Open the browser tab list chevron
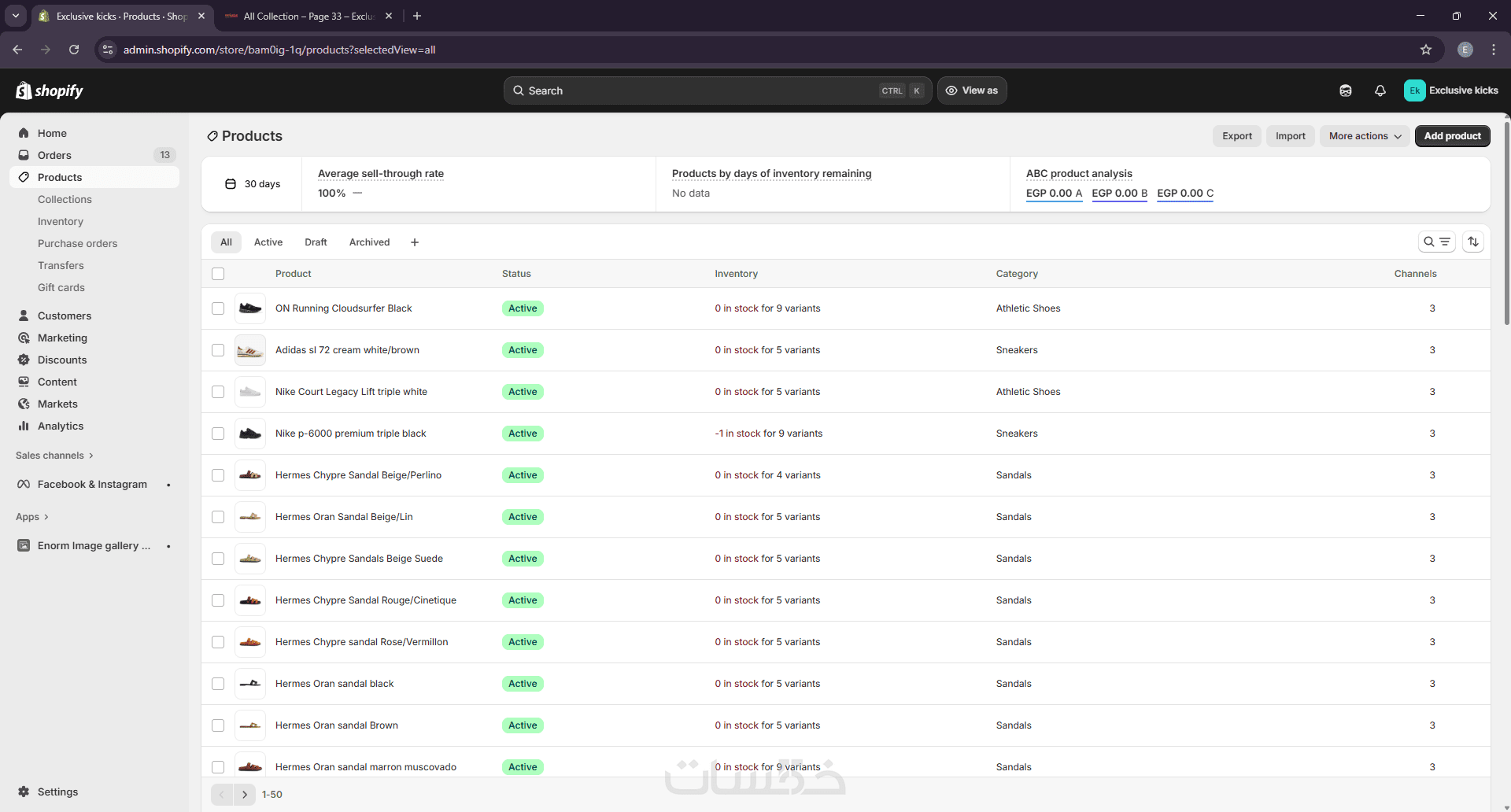 click(16, 16)
